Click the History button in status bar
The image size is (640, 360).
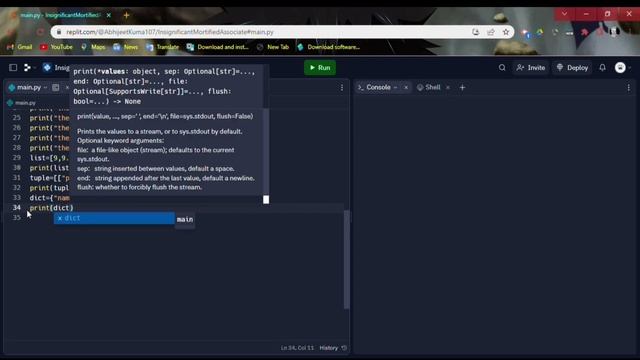(333, 348)
